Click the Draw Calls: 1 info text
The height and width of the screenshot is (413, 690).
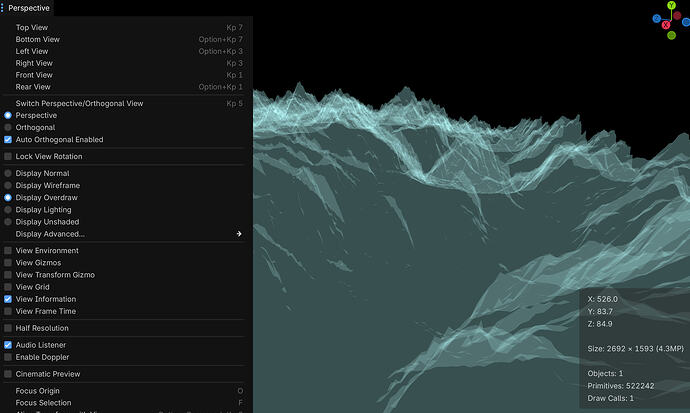pyautogui.click(x=610, y=398)
